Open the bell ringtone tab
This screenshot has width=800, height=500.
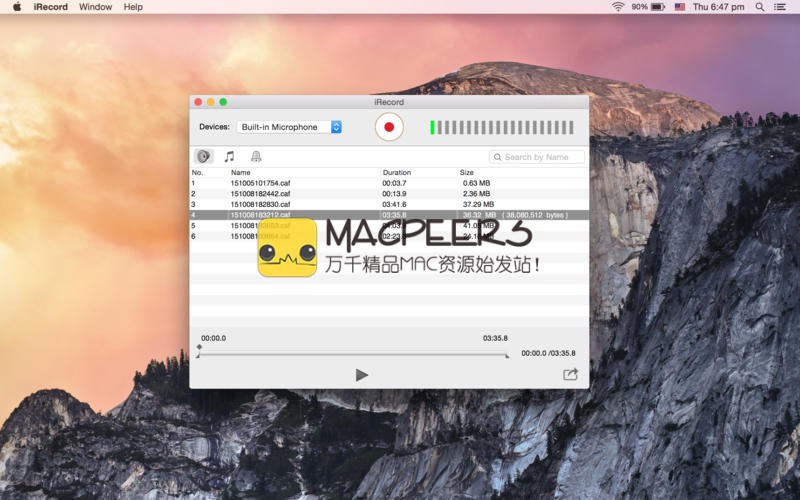tap(256, 156)
